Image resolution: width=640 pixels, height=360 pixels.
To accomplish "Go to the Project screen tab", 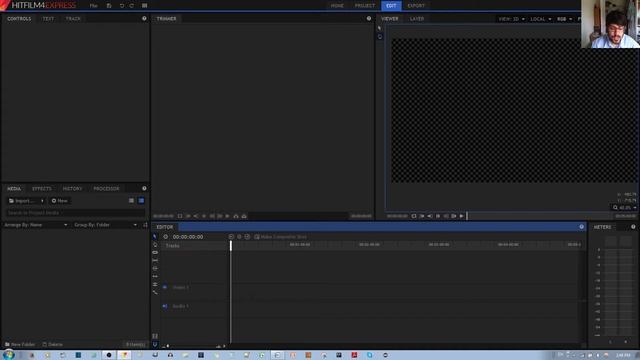I will [364, 6].
